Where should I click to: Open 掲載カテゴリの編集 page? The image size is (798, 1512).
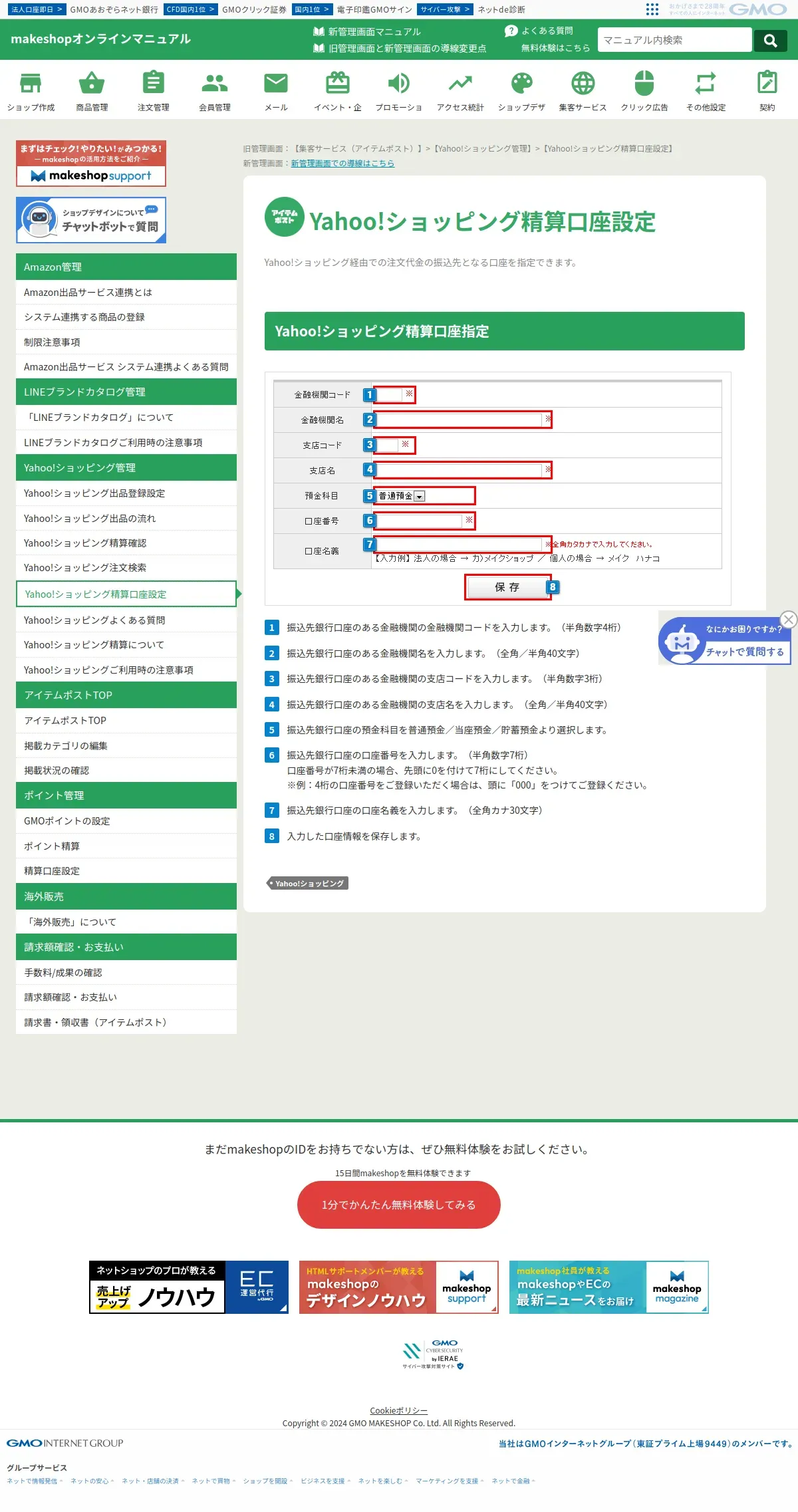tap(126, 746)
